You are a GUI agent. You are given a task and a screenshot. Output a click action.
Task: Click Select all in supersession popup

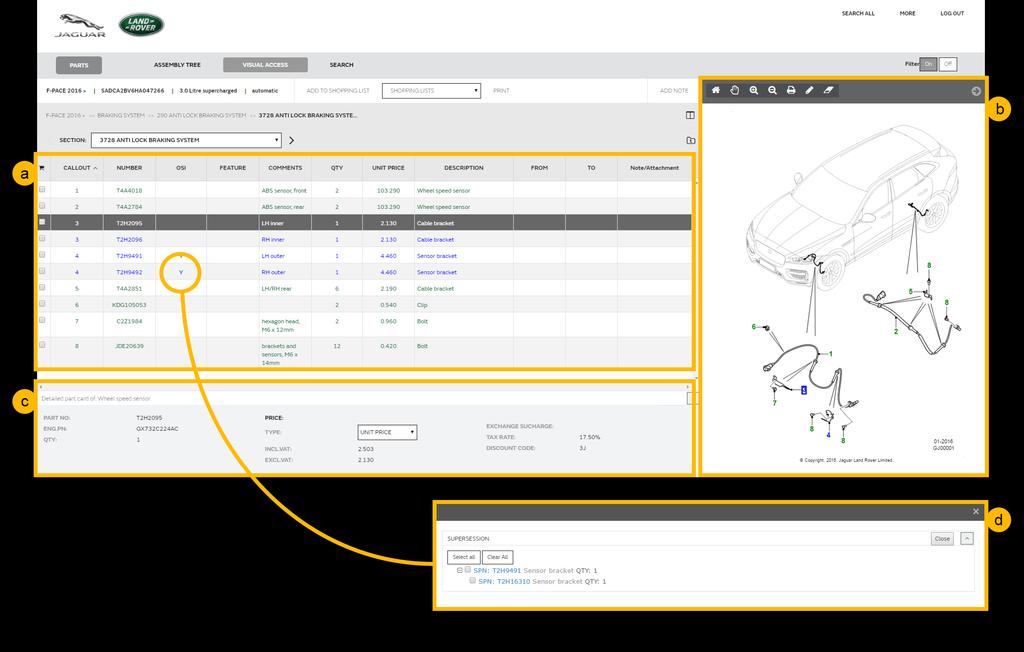pos(464,557)
